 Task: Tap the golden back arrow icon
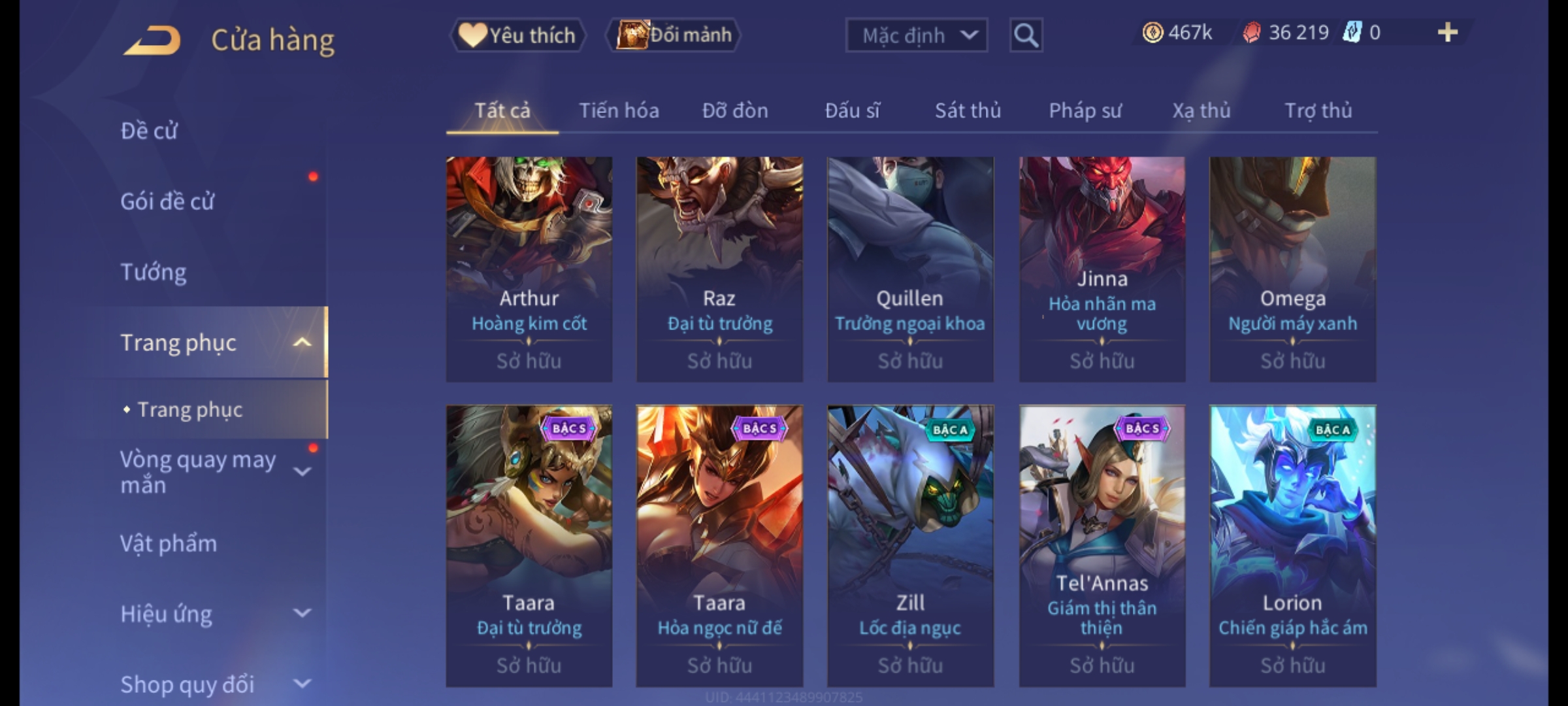151,41
